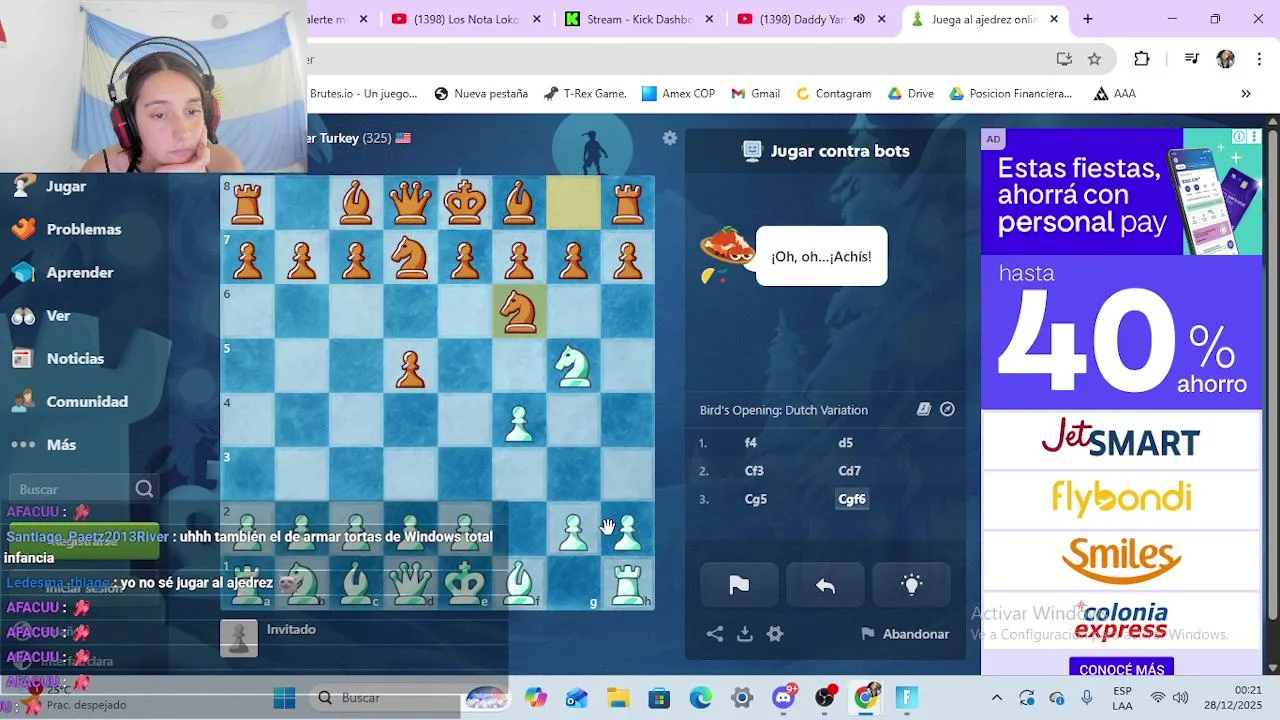The width and height of the screenshot is (1280, 720).
Task: Download the game with the download icon
Action: (745, 634)
